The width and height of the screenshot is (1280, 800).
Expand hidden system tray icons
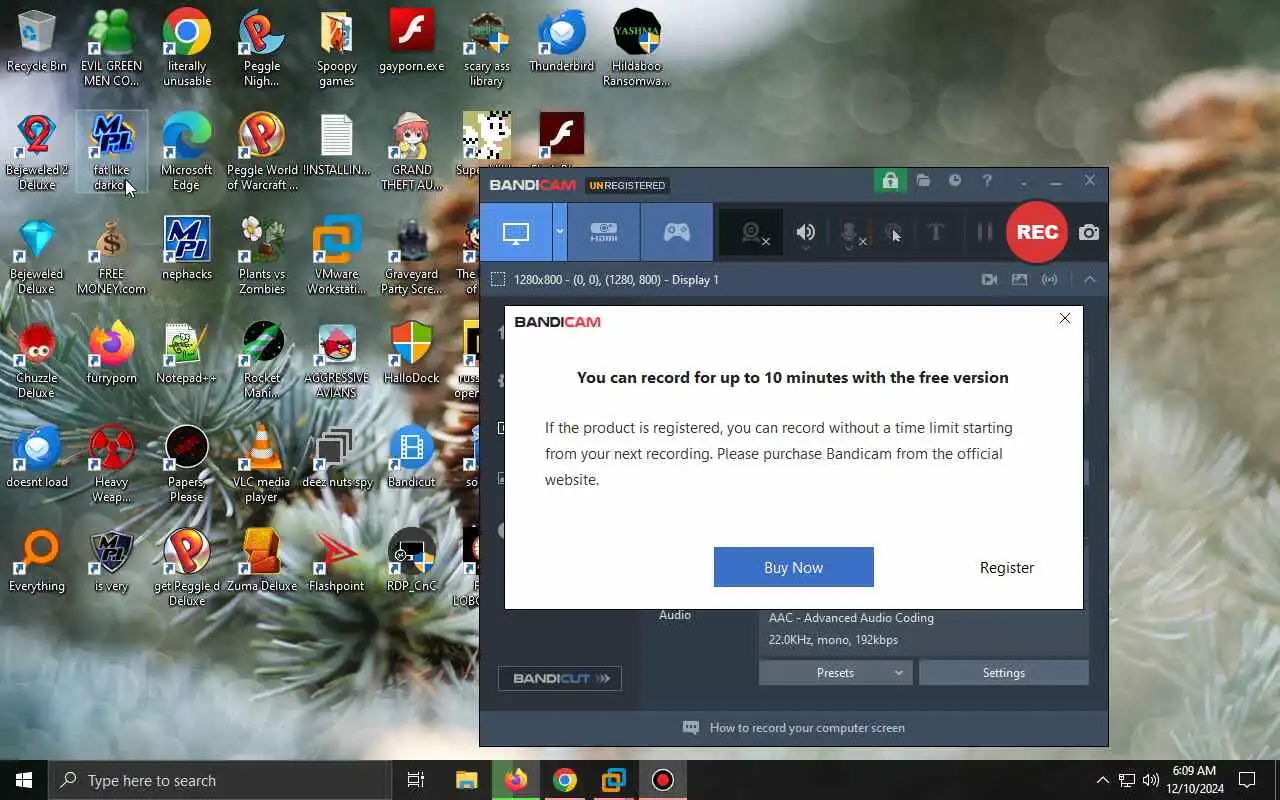(x=1102, y=780)
